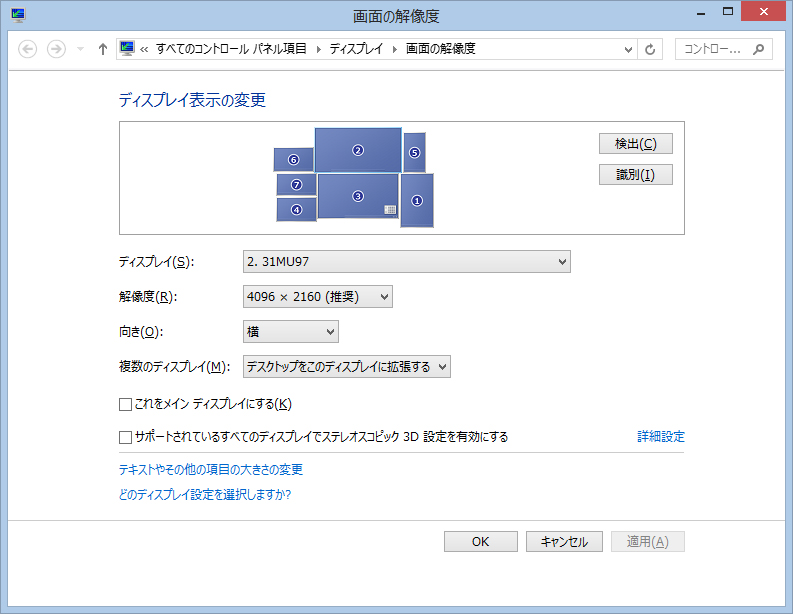This screenshot has width=793, height=614.
Task: Open すべてのコントロール パネル項目 breadcrumb
Action: (x=231, y=49)
